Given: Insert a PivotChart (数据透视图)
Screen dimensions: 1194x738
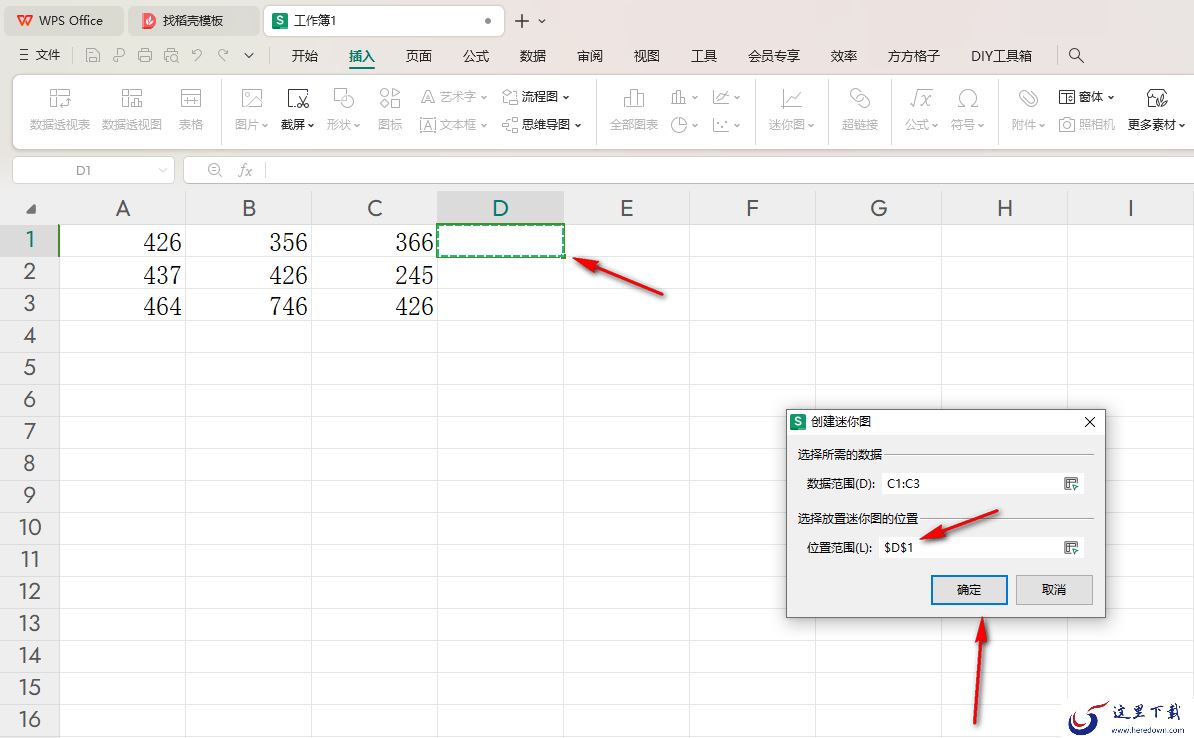Looking at the screenshot, I should pyautogui.click(x=132, y=109).
